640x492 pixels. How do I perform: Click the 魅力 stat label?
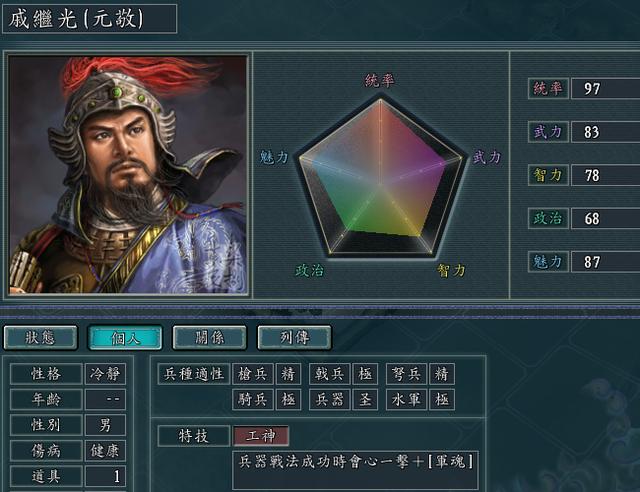tap(548, 262)
